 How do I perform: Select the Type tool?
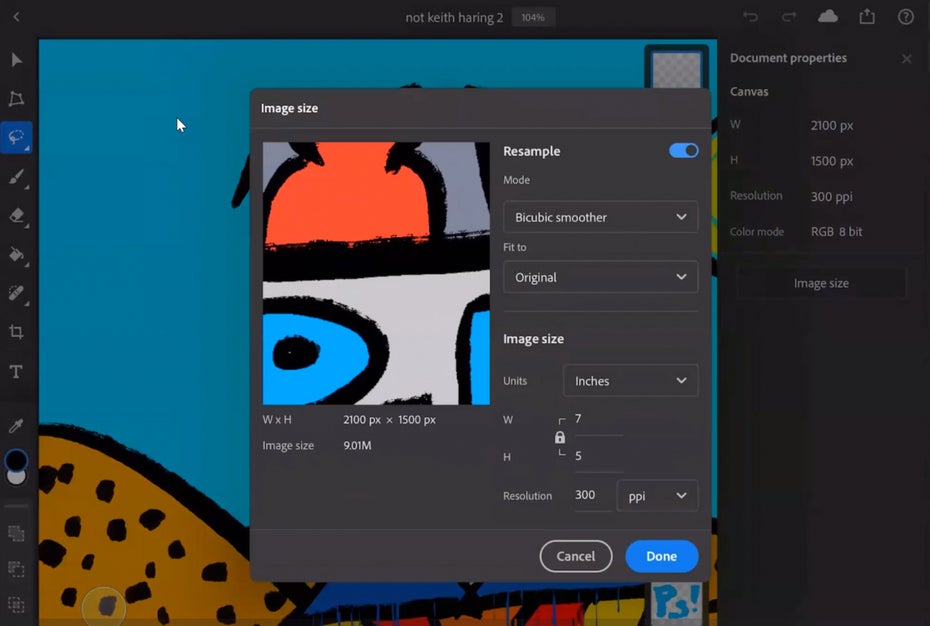[x=17, y=371]
